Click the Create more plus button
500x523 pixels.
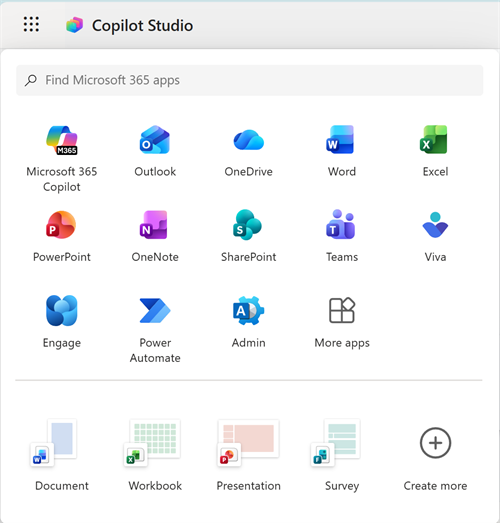(x=435, y=443)
